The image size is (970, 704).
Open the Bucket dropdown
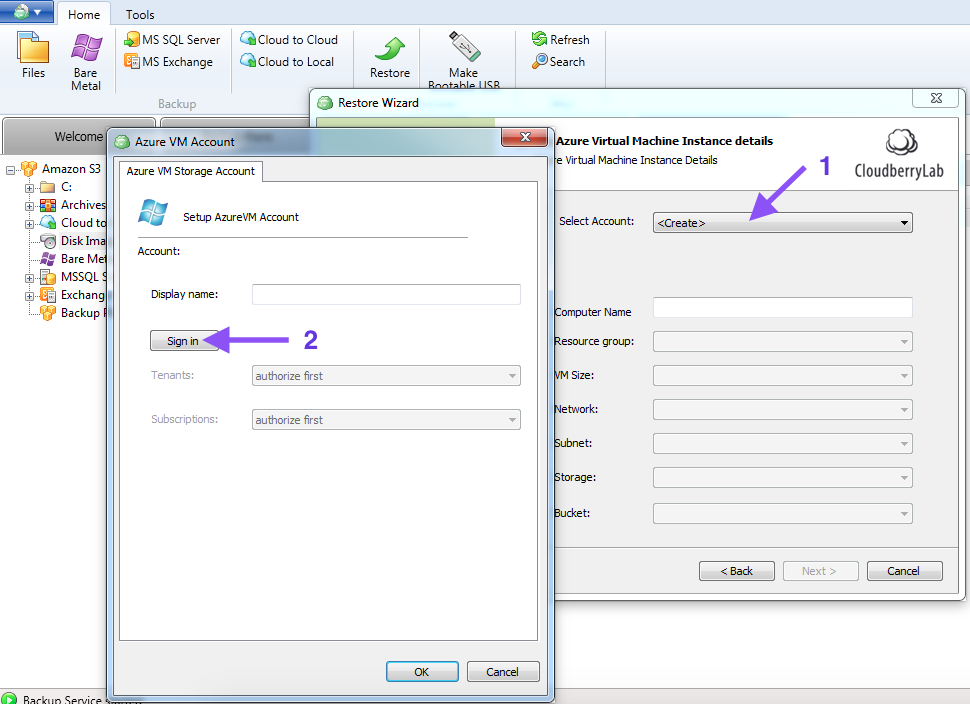point(783,513)
